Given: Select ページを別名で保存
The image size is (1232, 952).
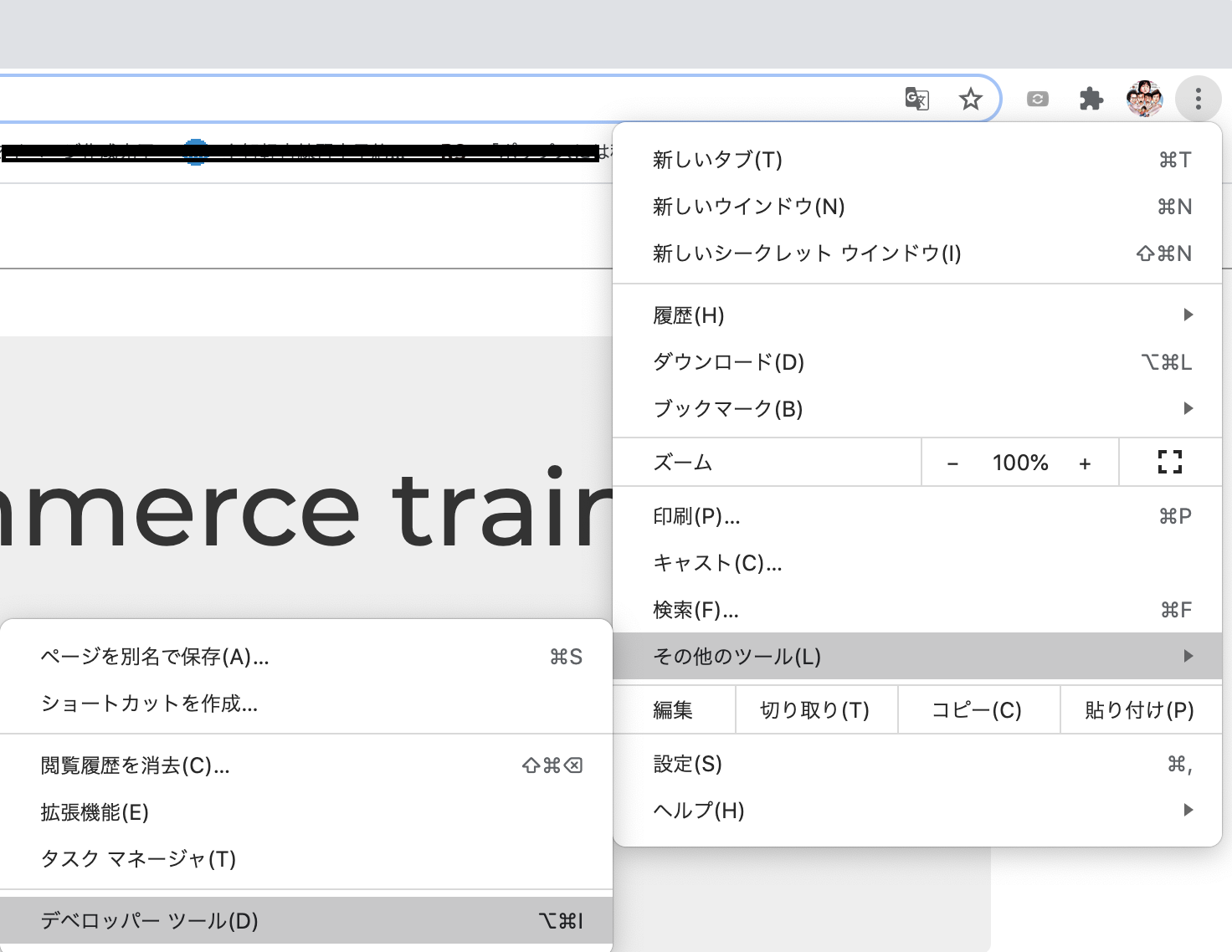Looking at the screenshot, I should [x=154, y=658].
